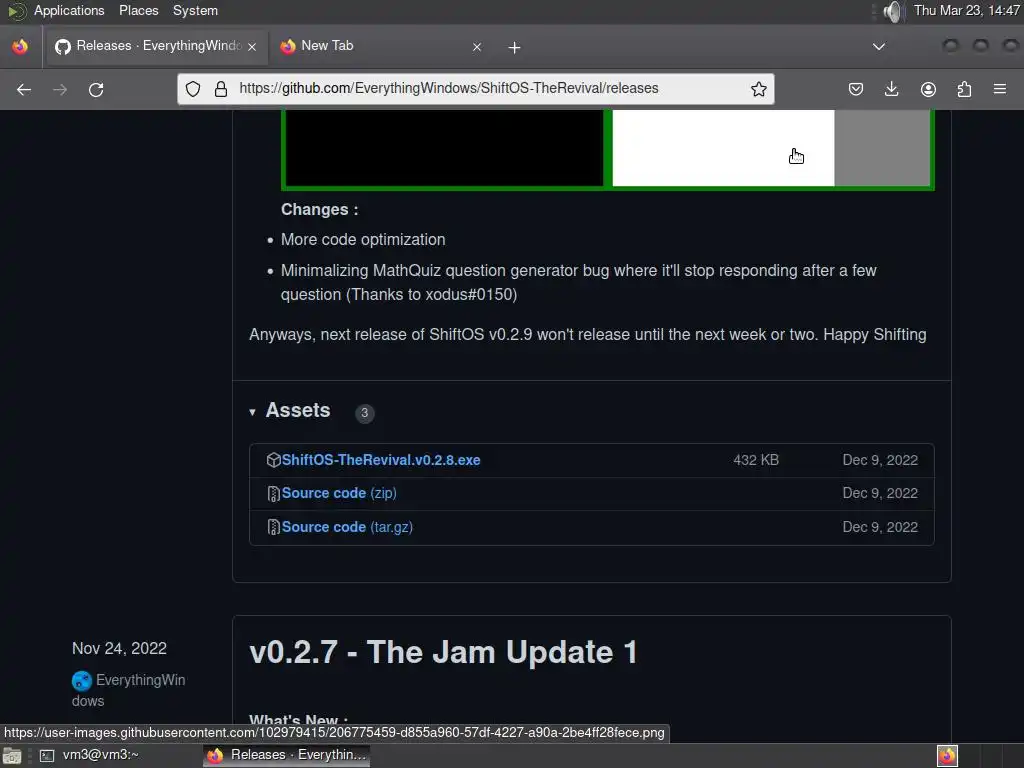
Task: Open the Extensions puzzle icon
Action: [x=964, y=89]
